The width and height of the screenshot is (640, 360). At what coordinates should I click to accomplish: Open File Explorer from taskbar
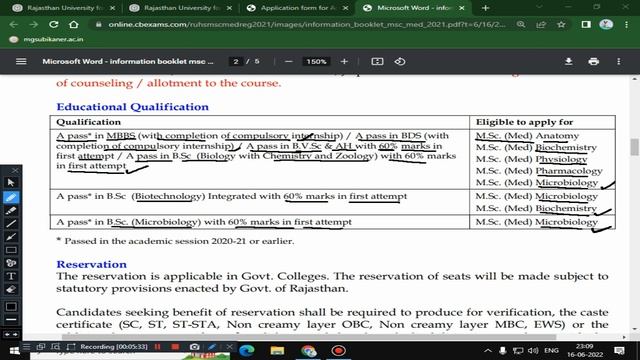[x=277, y=351]
